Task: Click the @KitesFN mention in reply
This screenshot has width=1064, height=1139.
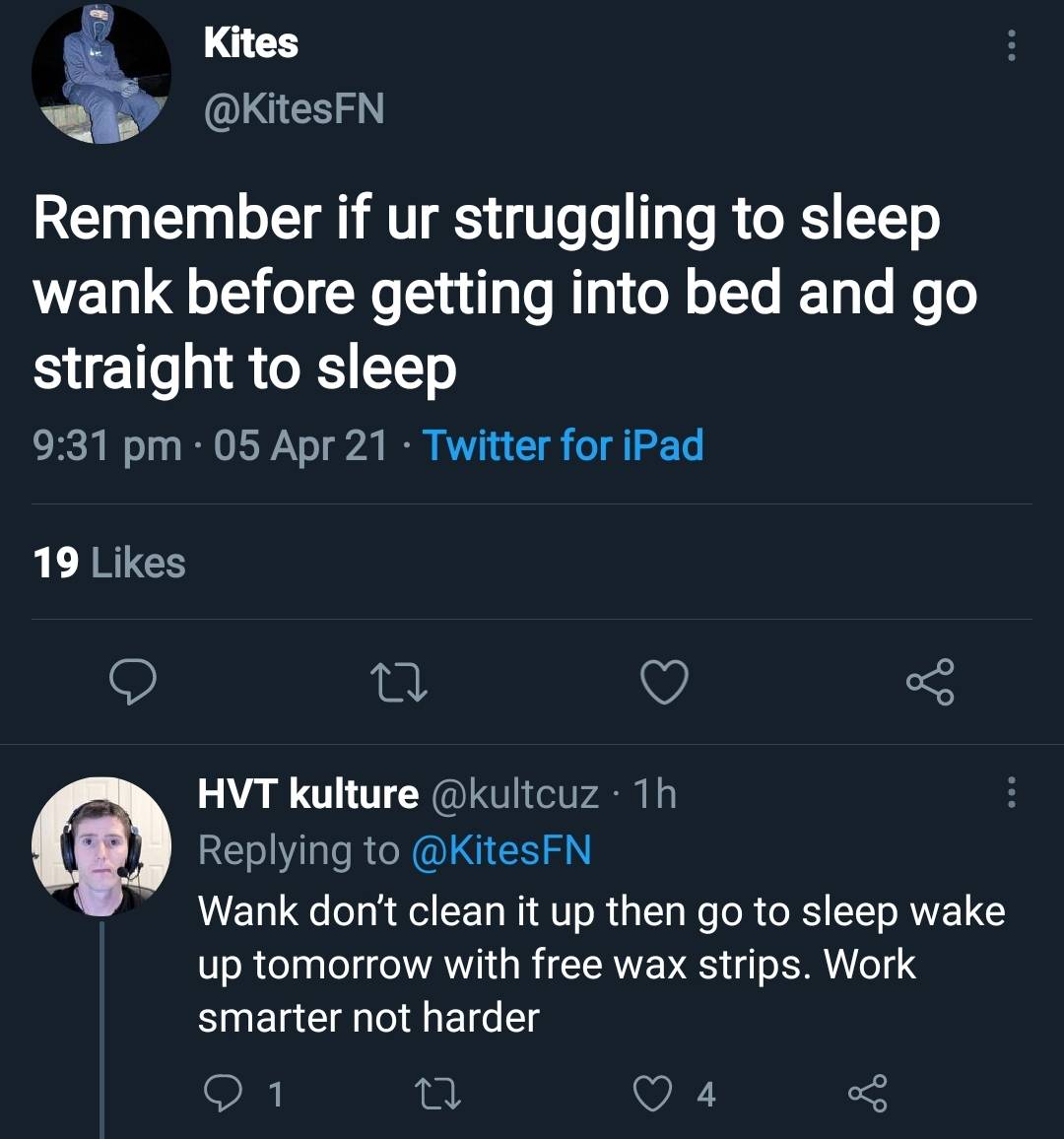Action: click(499, 849)
